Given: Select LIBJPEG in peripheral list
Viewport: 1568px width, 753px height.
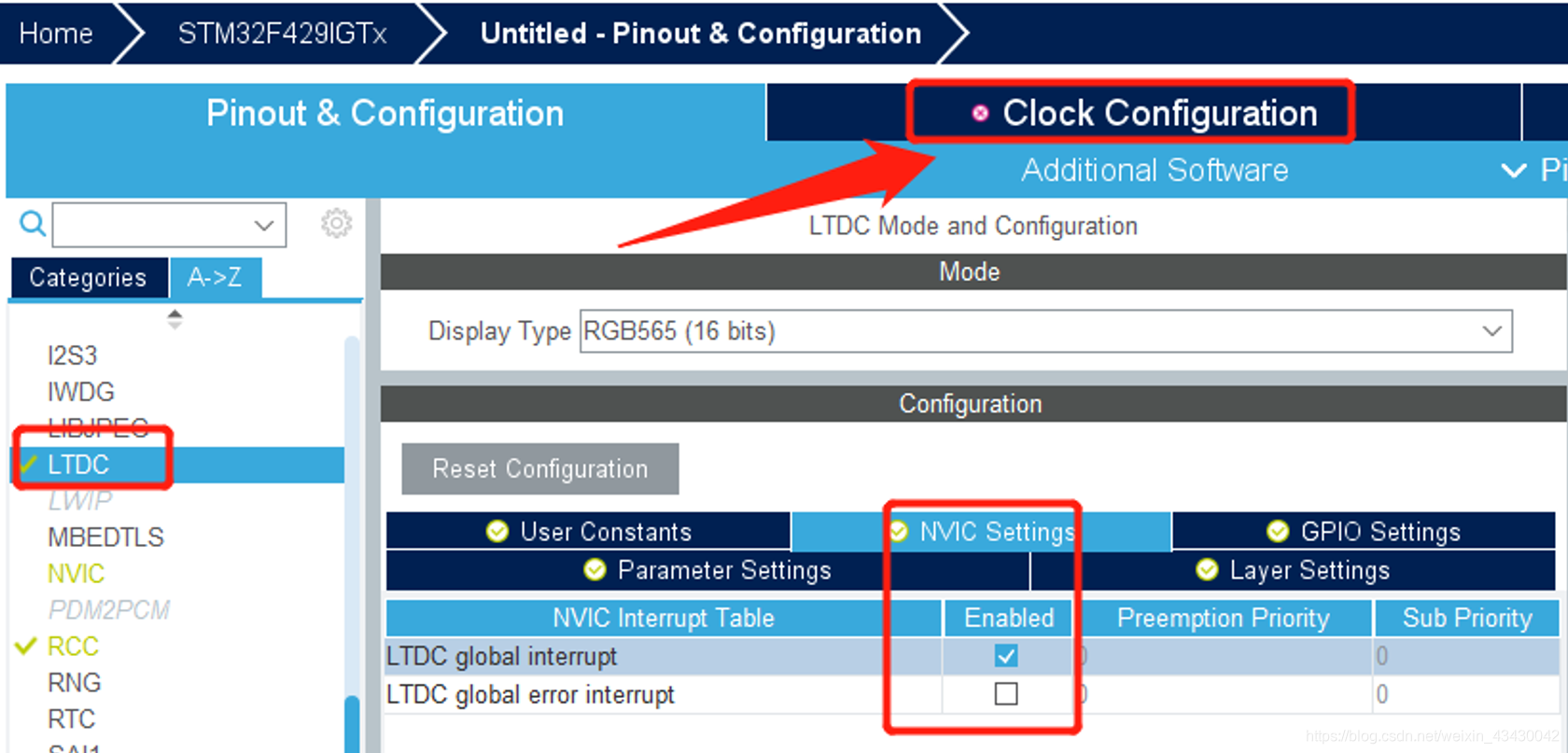Looking at the screenshot, I should tap(98, 428).
